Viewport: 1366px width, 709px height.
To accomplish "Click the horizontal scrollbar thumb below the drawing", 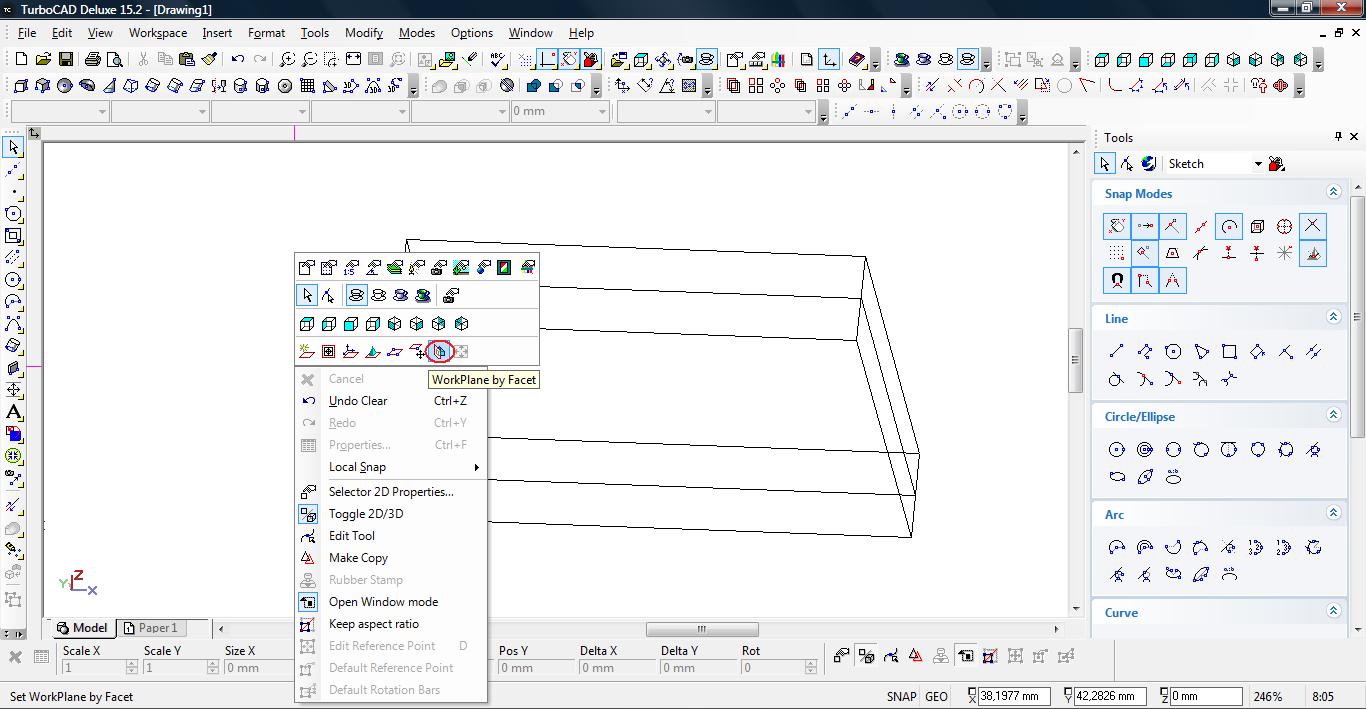I will point(701,629).
